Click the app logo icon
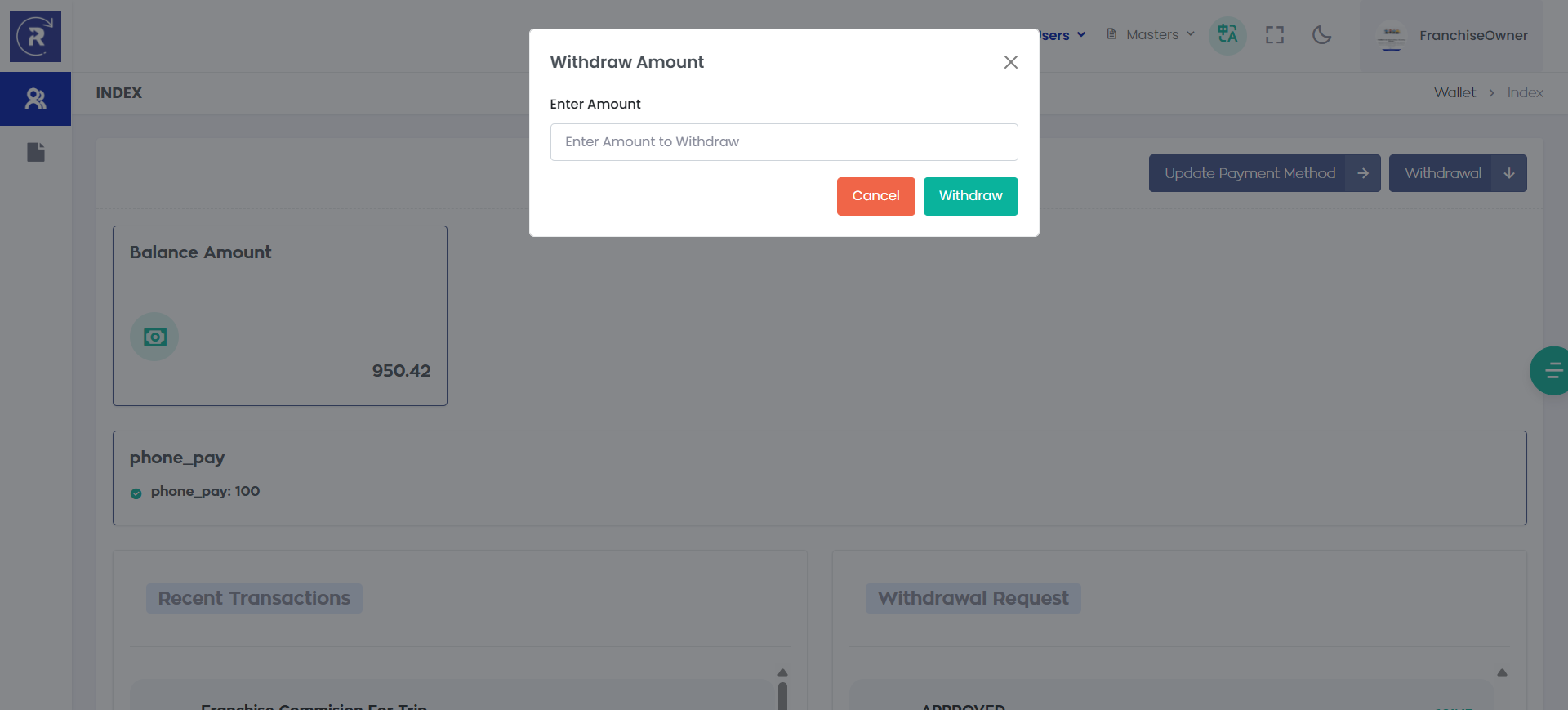The height and width of the screenshot is (710, 1568). pos(35,36)
